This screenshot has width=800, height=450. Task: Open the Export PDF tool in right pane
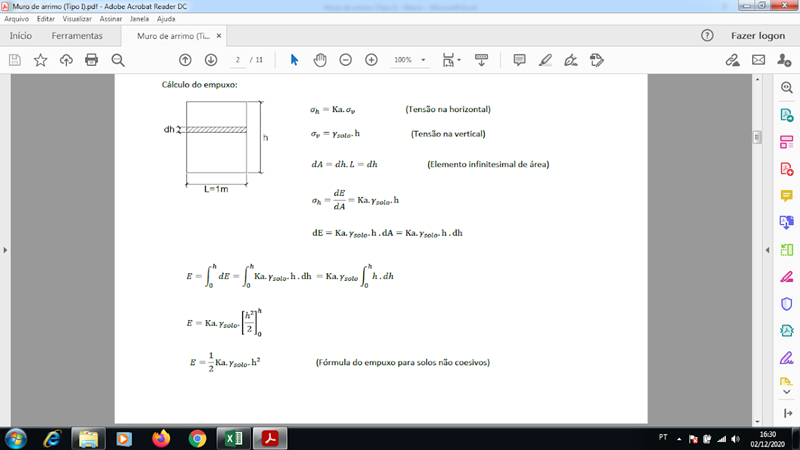[x=787, y=115]
